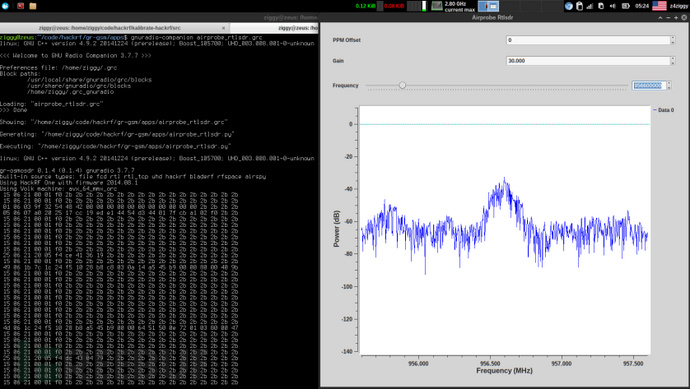The image size is (690, 389).
Task: Open the applications menu icon in the top panel
Action: 5,6
